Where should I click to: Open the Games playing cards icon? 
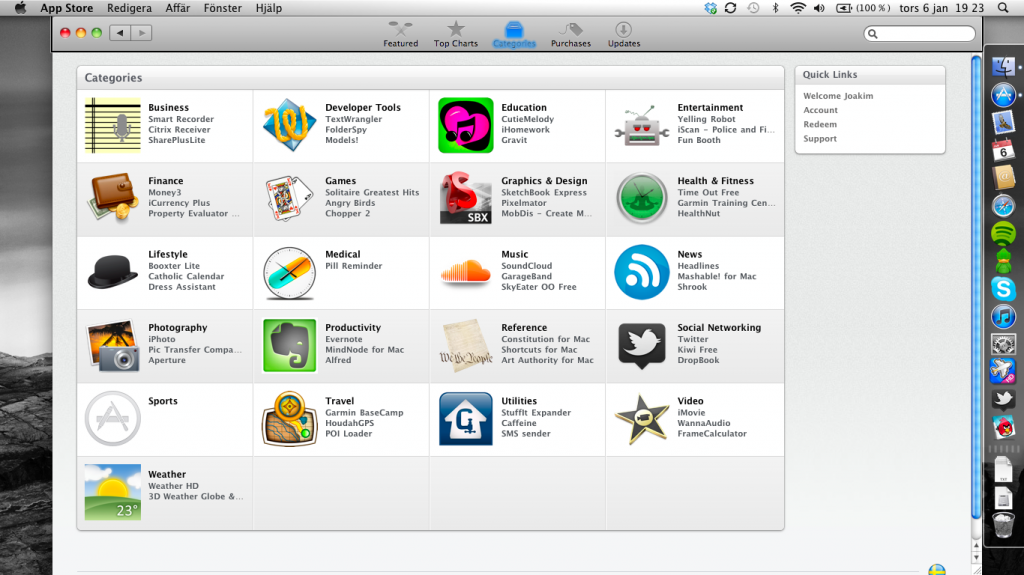point(289,198)
